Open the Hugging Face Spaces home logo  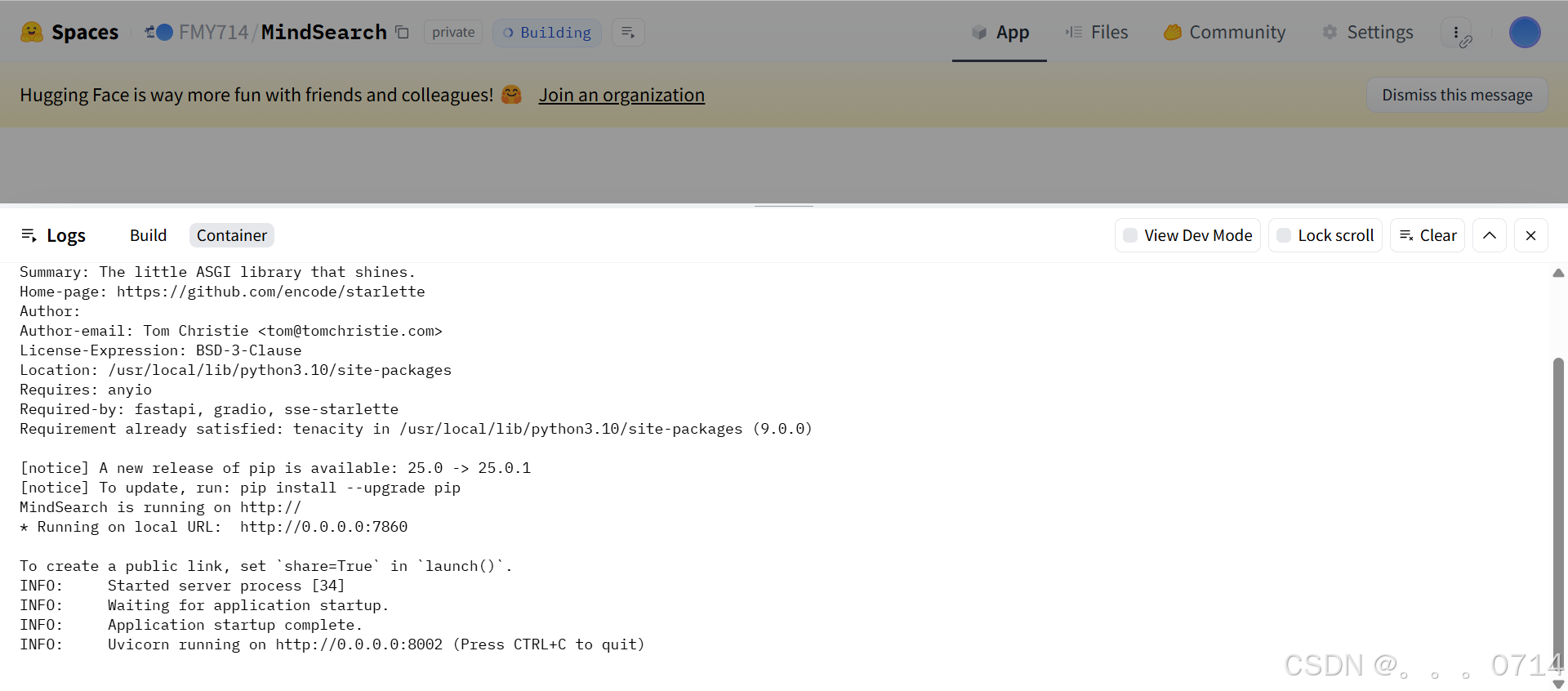[x=31, y=32]
